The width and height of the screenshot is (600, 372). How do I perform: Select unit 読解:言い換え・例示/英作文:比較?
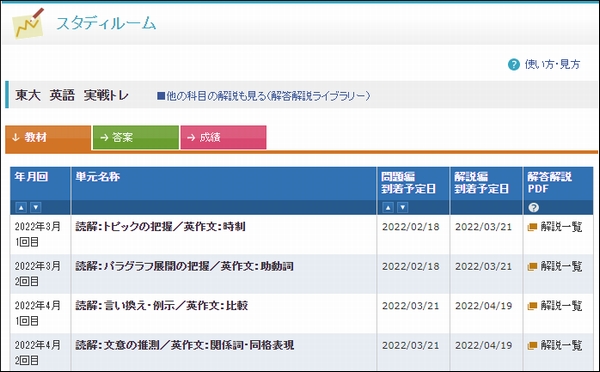pos(161,305)
